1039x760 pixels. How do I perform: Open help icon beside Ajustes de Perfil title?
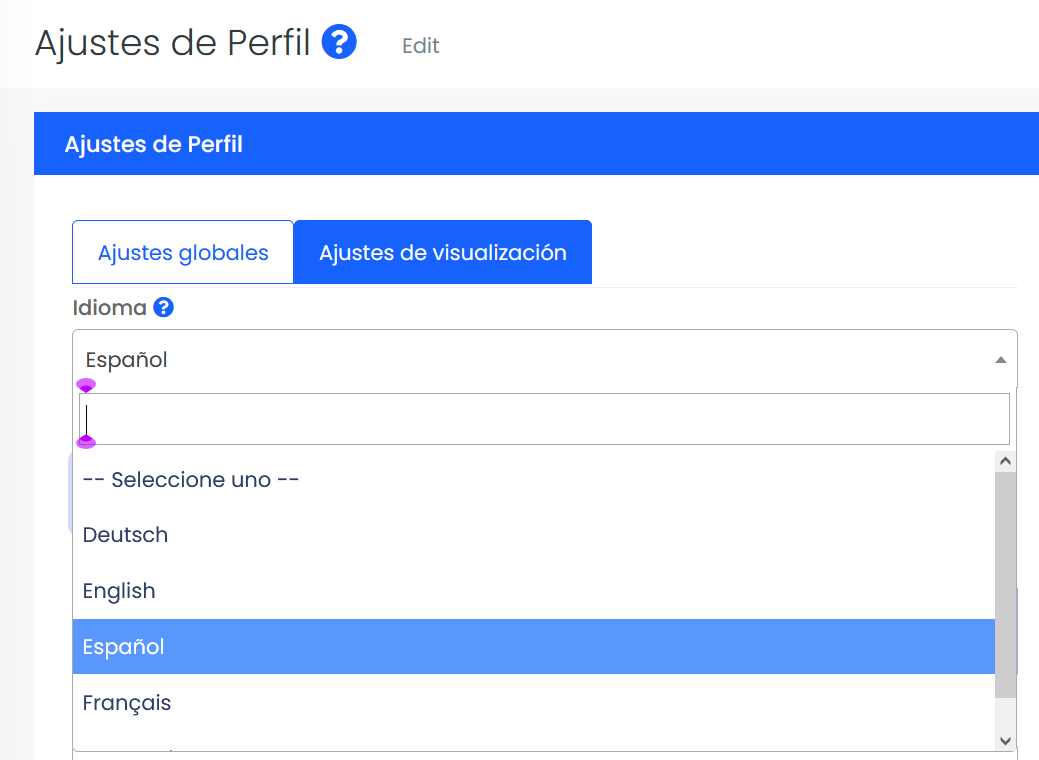pyautogui.click(x=339, y=42)
